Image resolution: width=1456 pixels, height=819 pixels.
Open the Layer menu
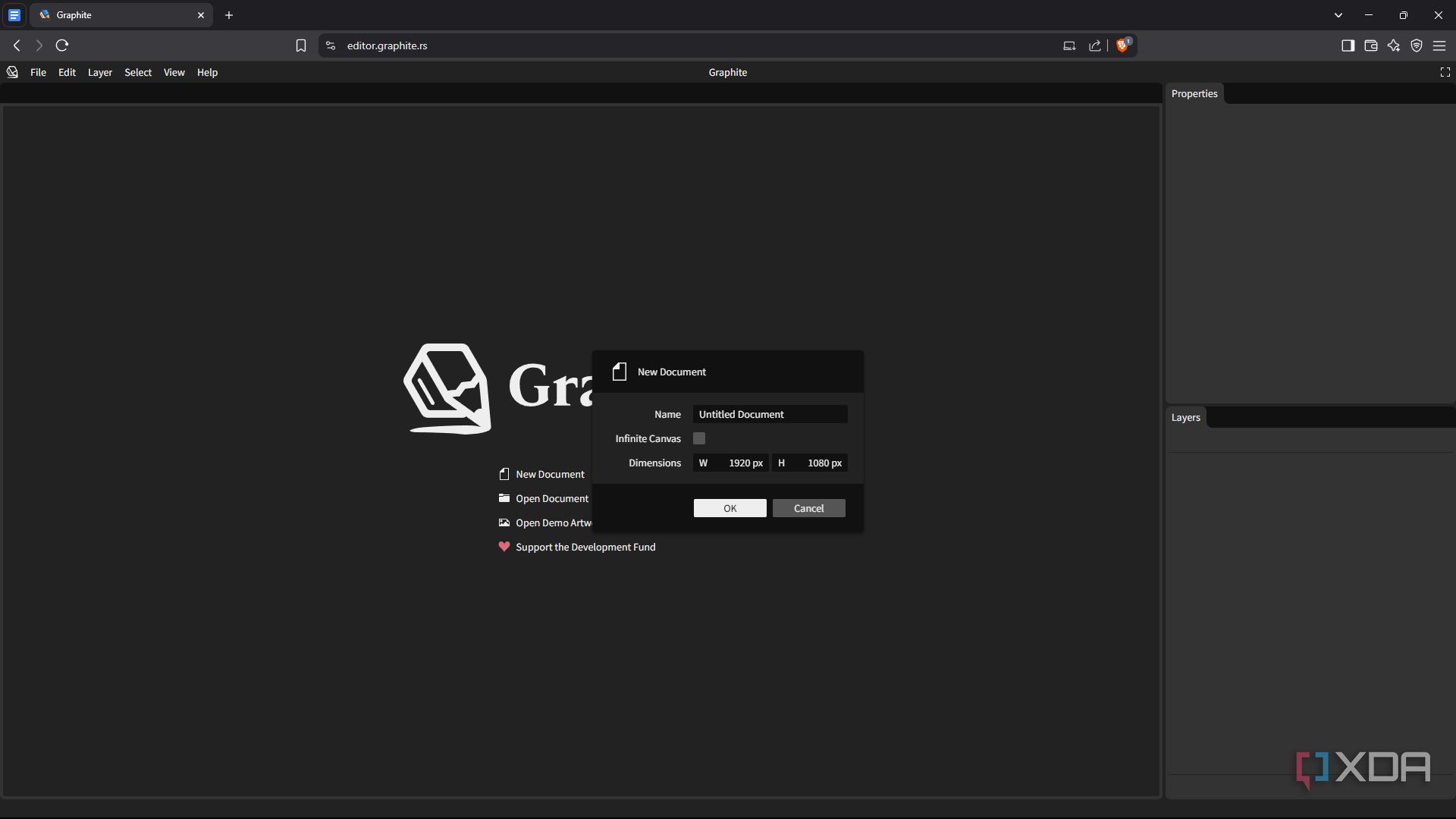[100, 72]
